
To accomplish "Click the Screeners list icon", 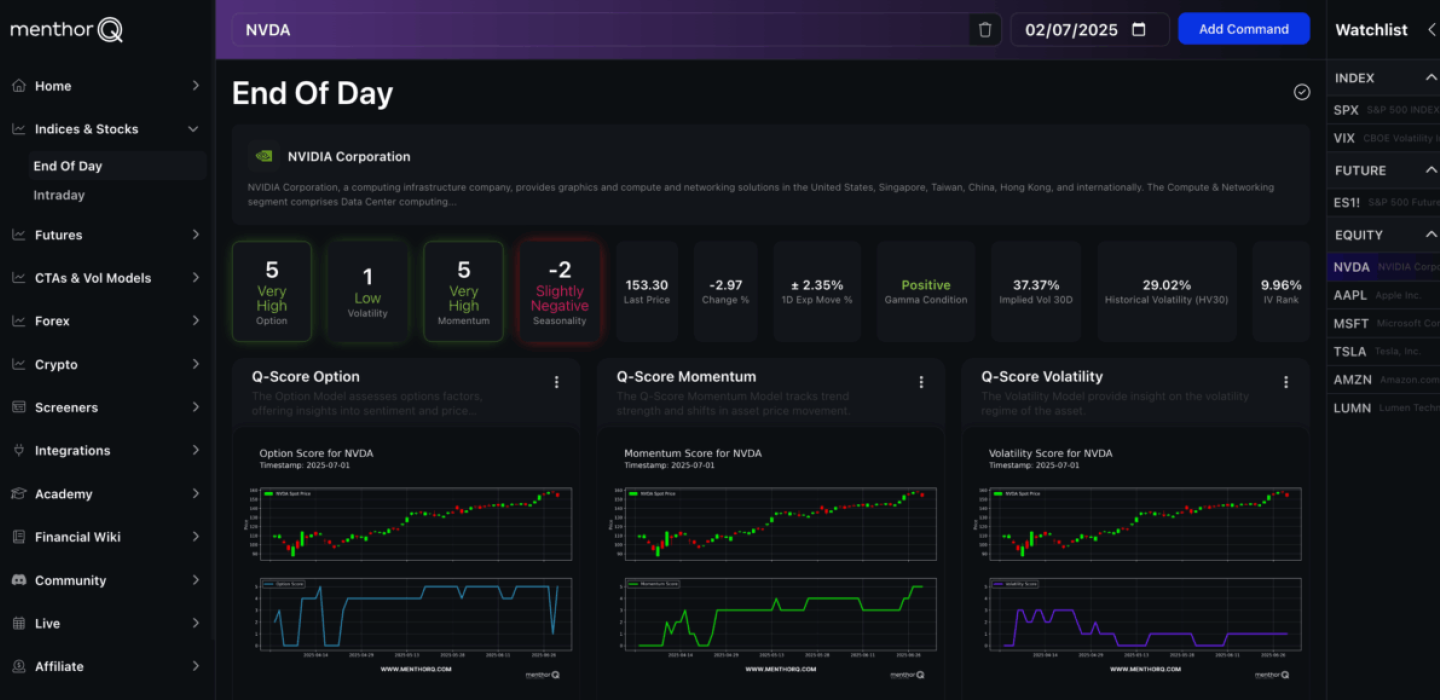I will [18, 408].
